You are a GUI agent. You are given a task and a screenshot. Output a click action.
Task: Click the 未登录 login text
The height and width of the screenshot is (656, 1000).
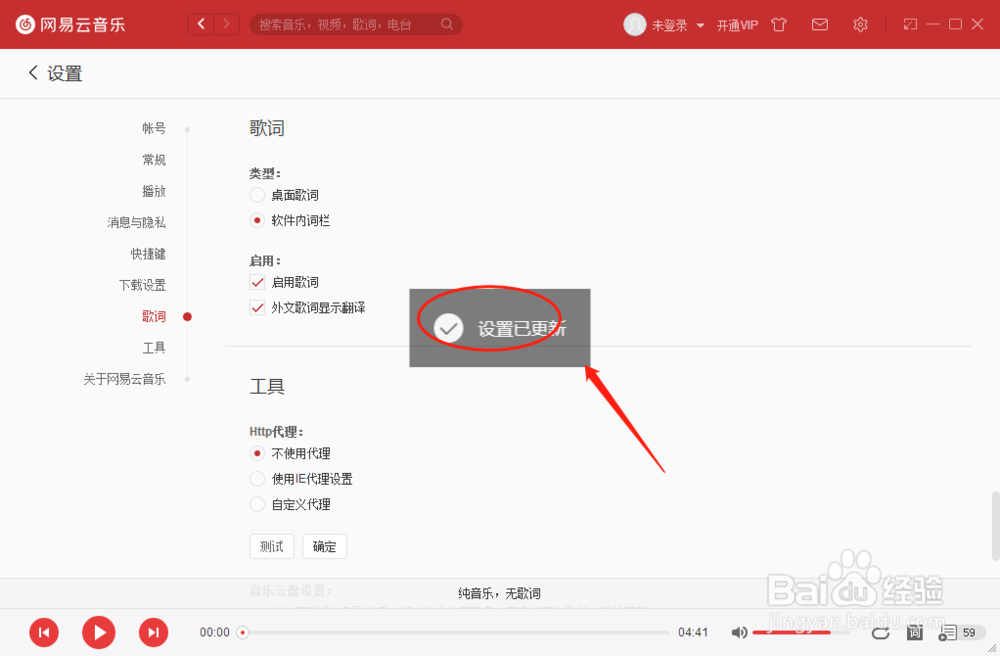tap(669, 26)
